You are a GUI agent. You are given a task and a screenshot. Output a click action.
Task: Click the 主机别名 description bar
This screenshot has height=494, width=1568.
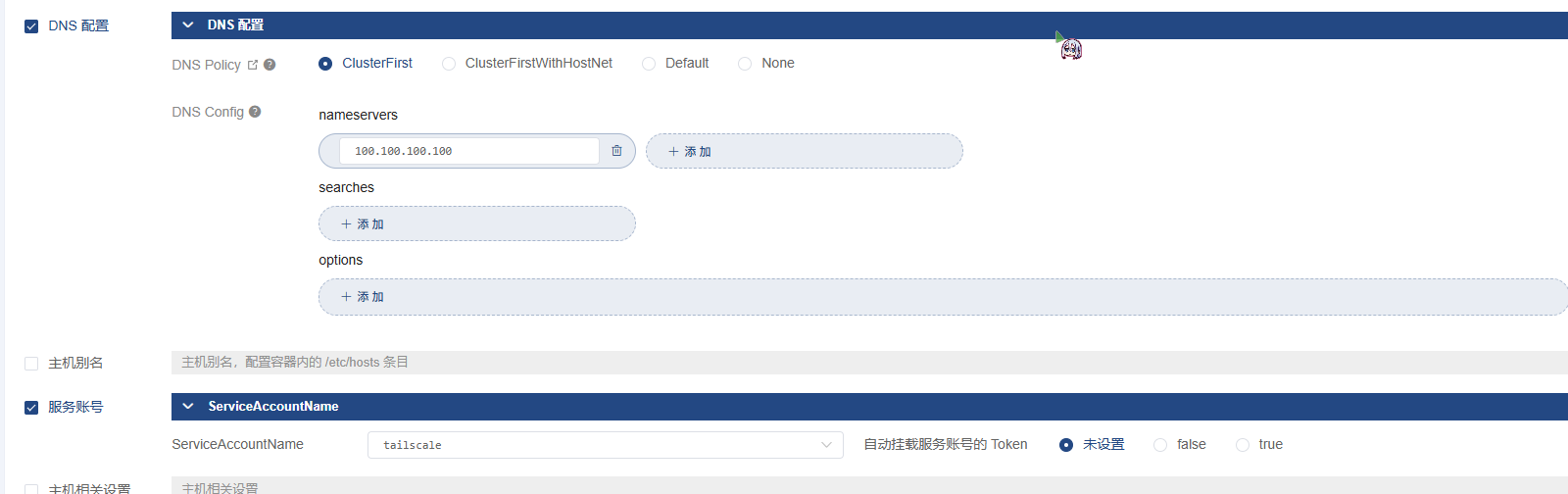tap(869, 363)
